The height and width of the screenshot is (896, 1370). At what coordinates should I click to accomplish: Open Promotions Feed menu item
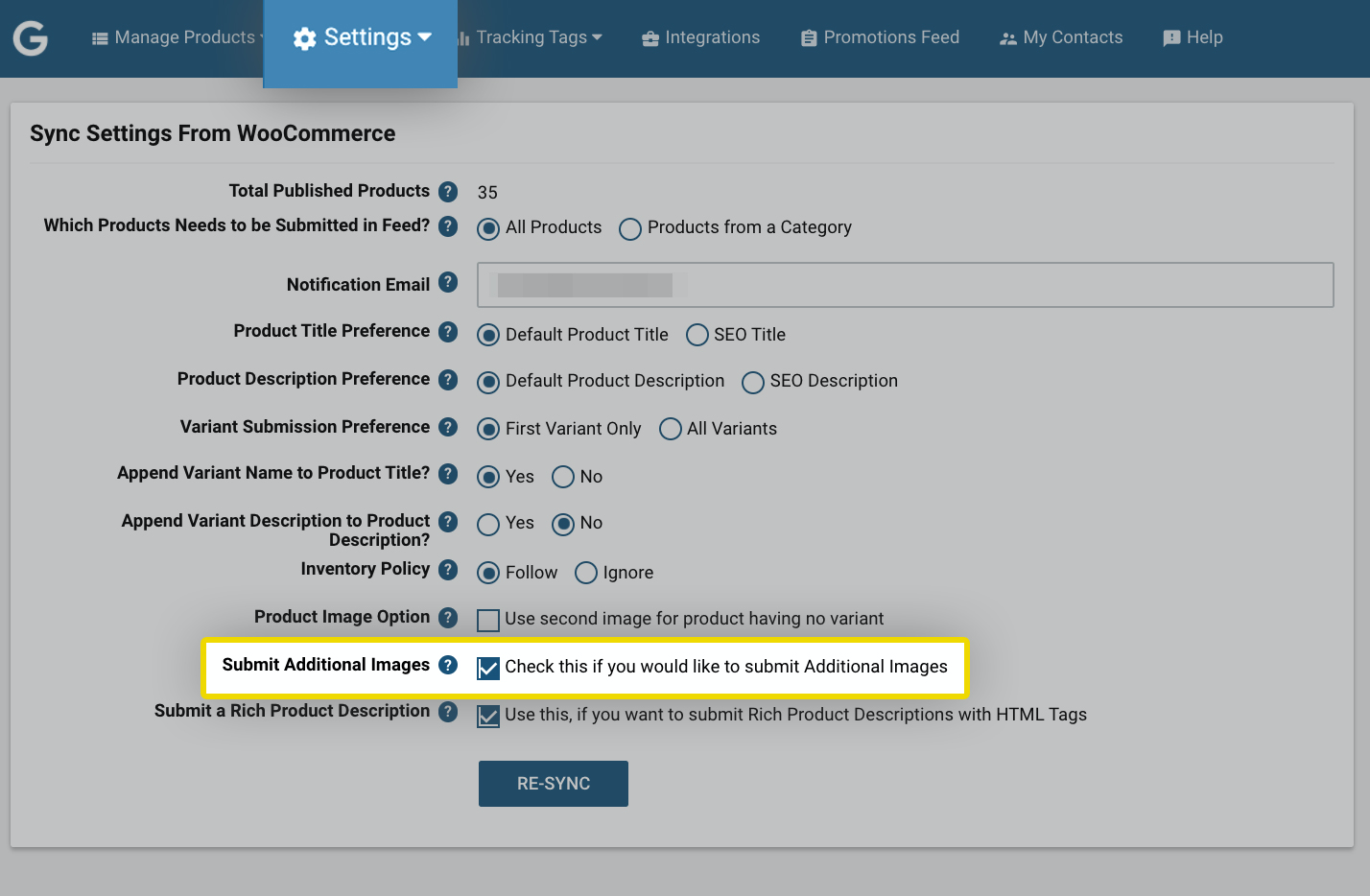click(x=881, y=37)
